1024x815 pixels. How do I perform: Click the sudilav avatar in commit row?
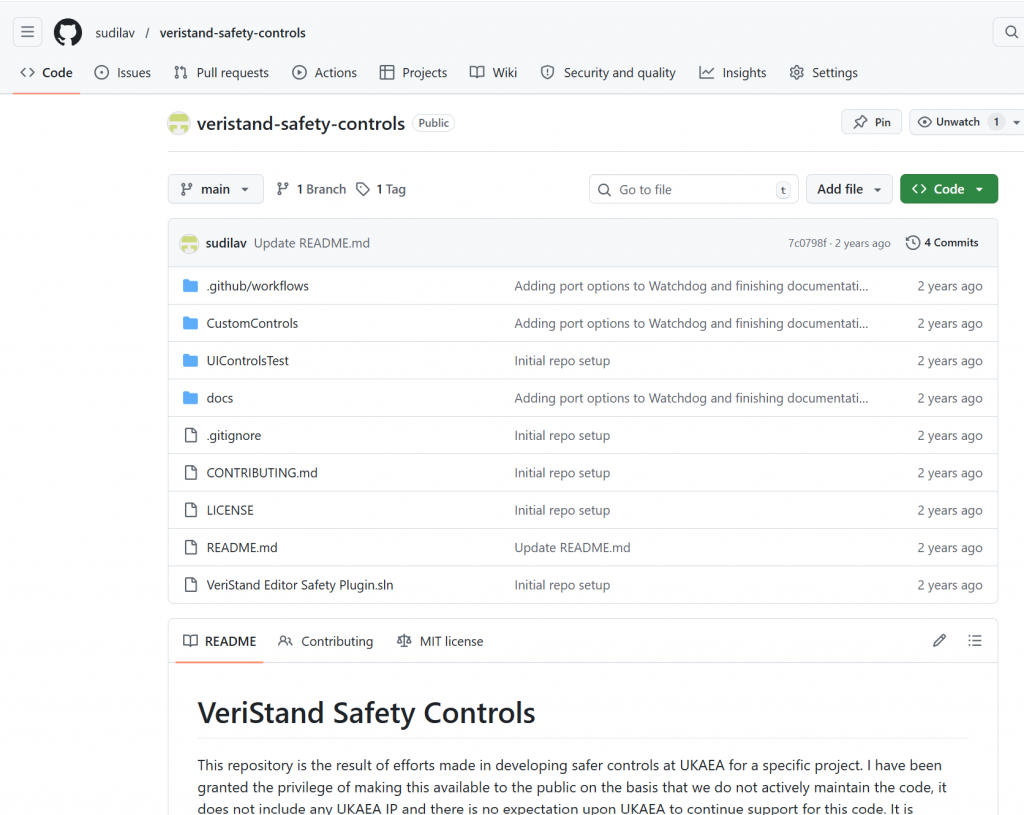(x=189, y=243)
